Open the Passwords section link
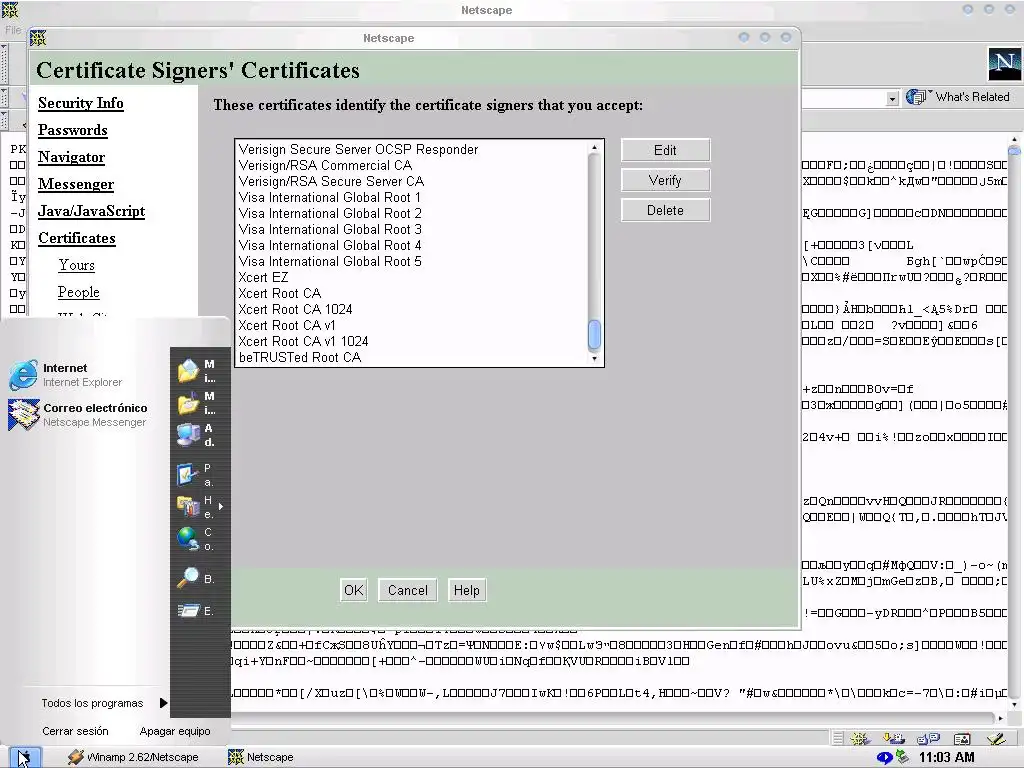 click(72, 130)
